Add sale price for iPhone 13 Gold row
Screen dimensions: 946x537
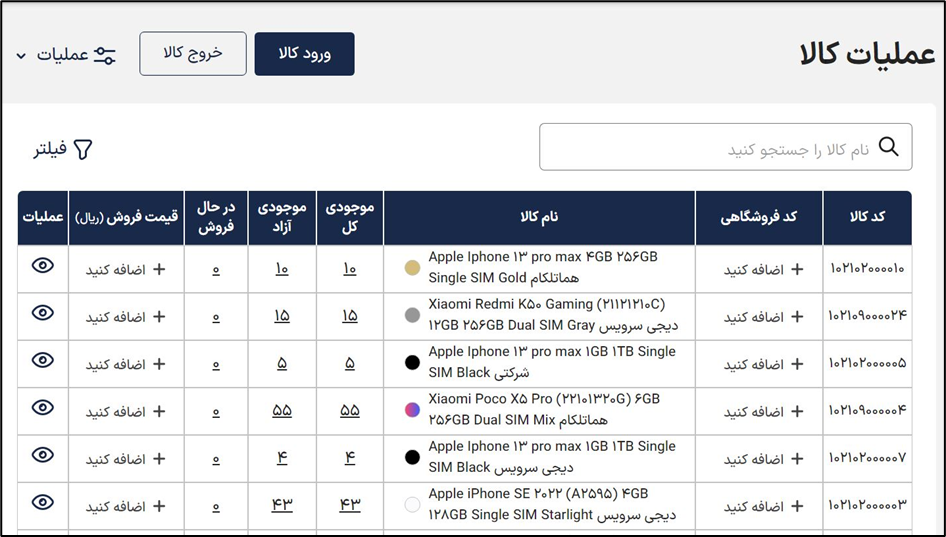click(x=125, y=269)
